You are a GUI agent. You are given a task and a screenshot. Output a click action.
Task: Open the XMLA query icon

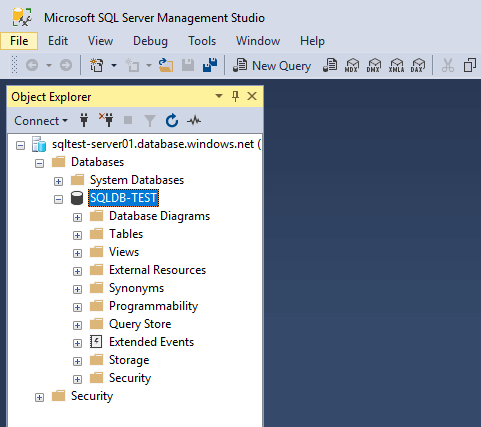tap(396, 65)
